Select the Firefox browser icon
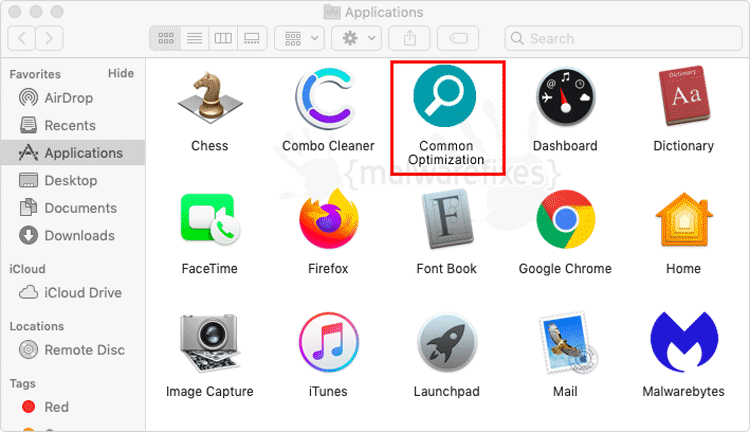Screen dimensions: 750x432 329,219
